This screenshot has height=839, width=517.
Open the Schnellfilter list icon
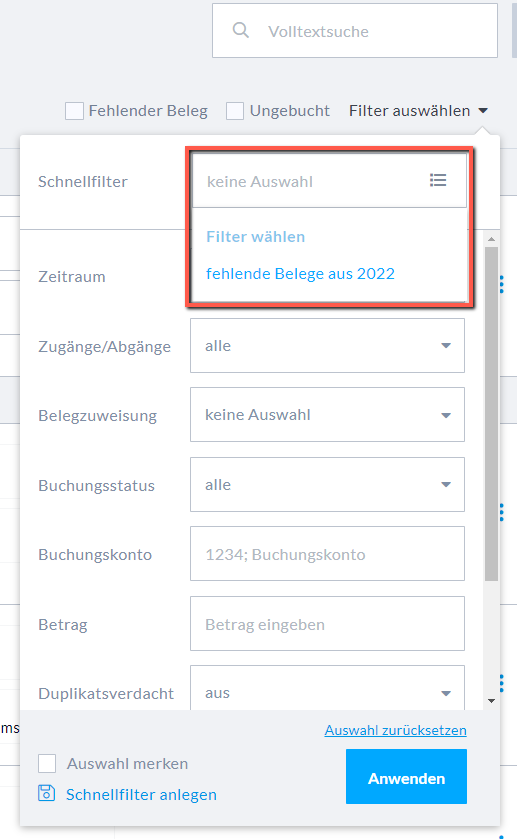click(438, 180)
